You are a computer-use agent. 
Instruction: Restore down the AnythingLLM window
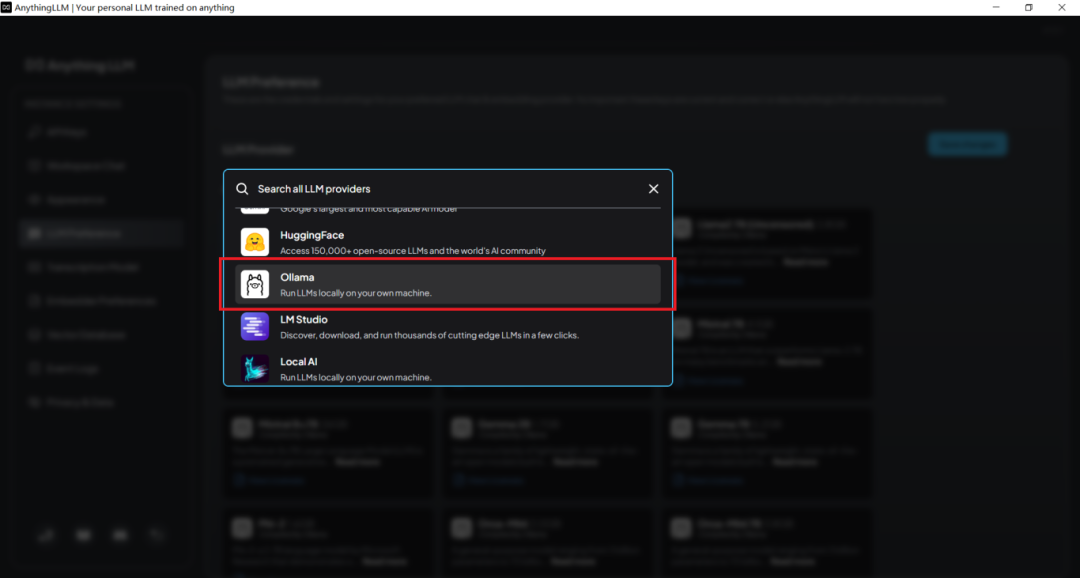coord(1028,8)
